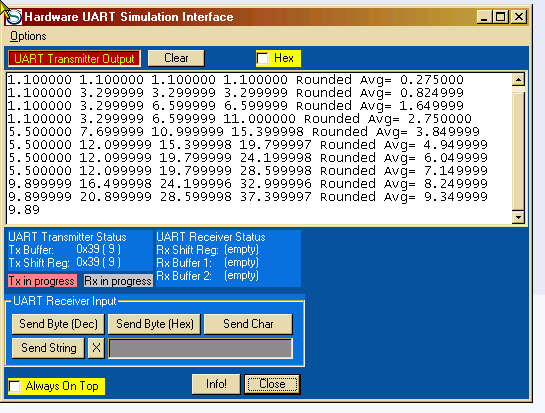
Task: Click the string input text field
Action: (201, 348)
